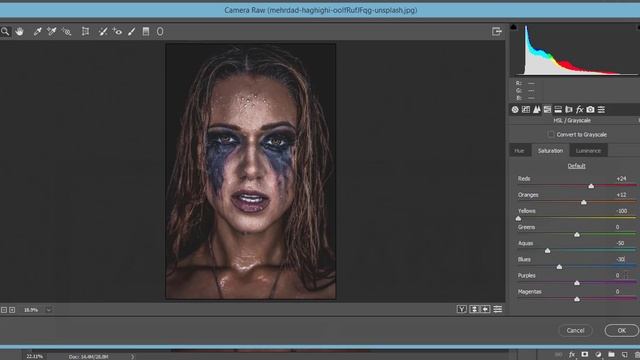Click the histogram display
Image resolution: width=640 pixels, height=360 pixels.
[576, 50]
